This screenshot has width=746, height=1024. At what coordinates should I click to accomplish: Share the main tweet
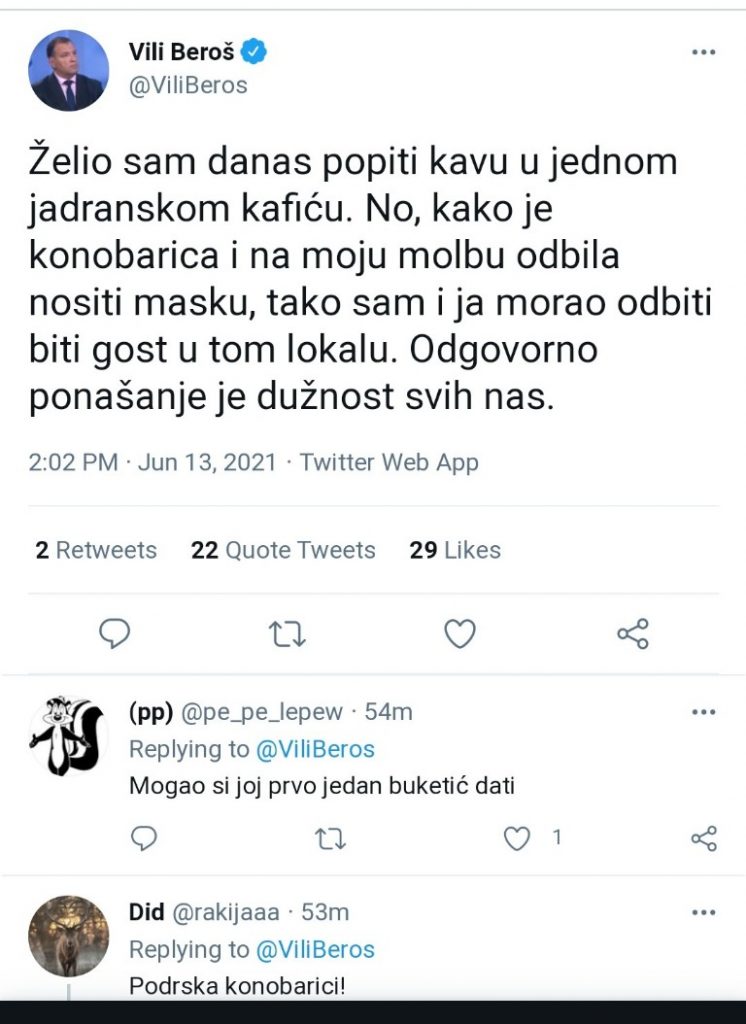coord(632,632)
